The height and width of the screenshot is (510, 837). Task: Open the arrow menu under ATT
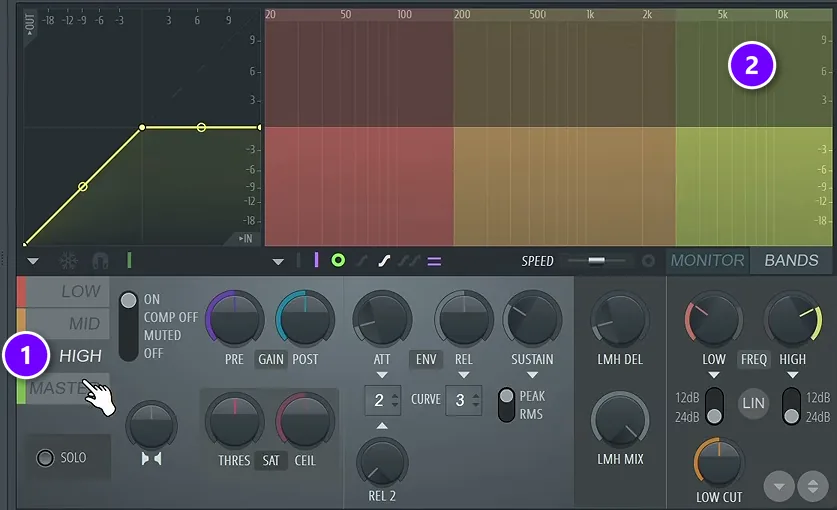pos(382,375)
